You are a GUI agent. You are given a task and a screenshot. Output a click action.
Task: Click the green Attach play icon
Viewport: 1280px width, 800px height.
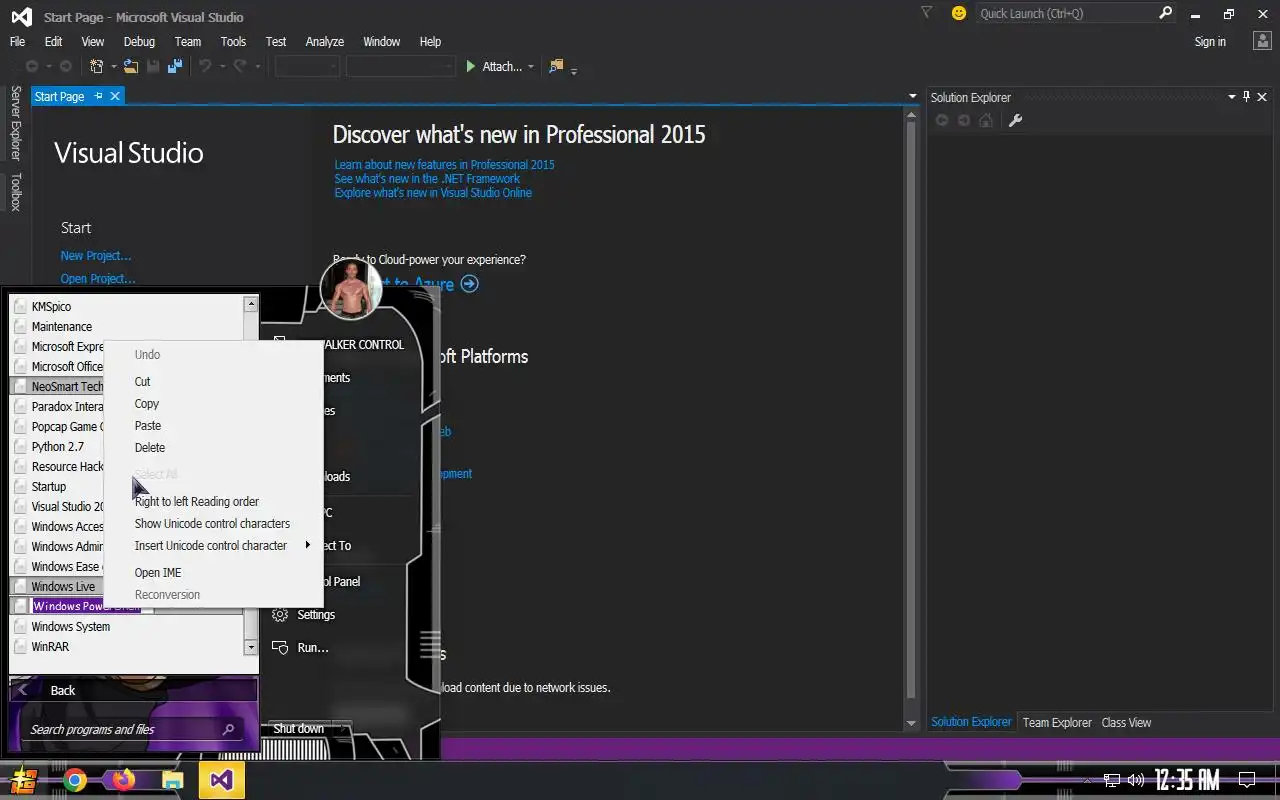(x=471, y=66)
